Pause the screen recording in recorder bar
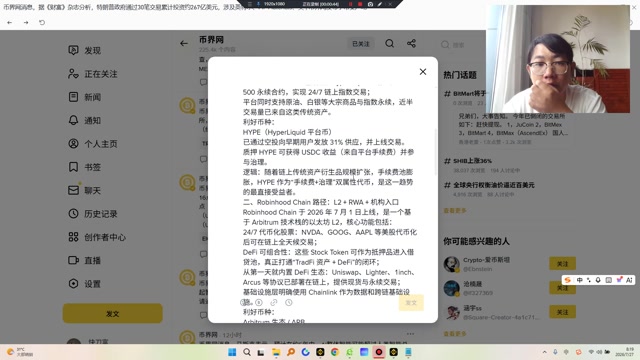Screen dimensions: 640x360 coord(351,4)
